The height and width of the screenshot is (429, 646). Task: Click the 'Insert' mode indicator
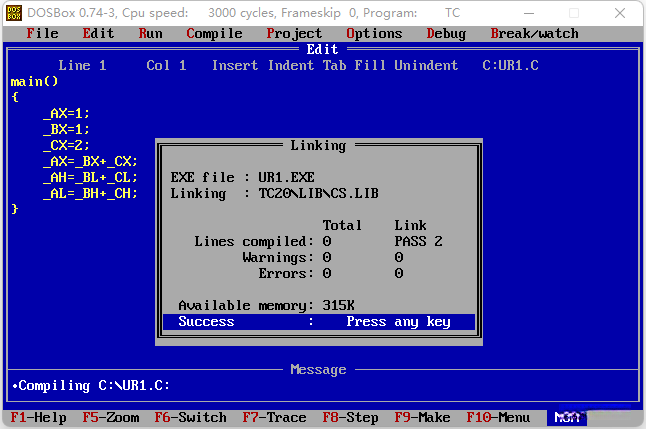tap(235, 66)
